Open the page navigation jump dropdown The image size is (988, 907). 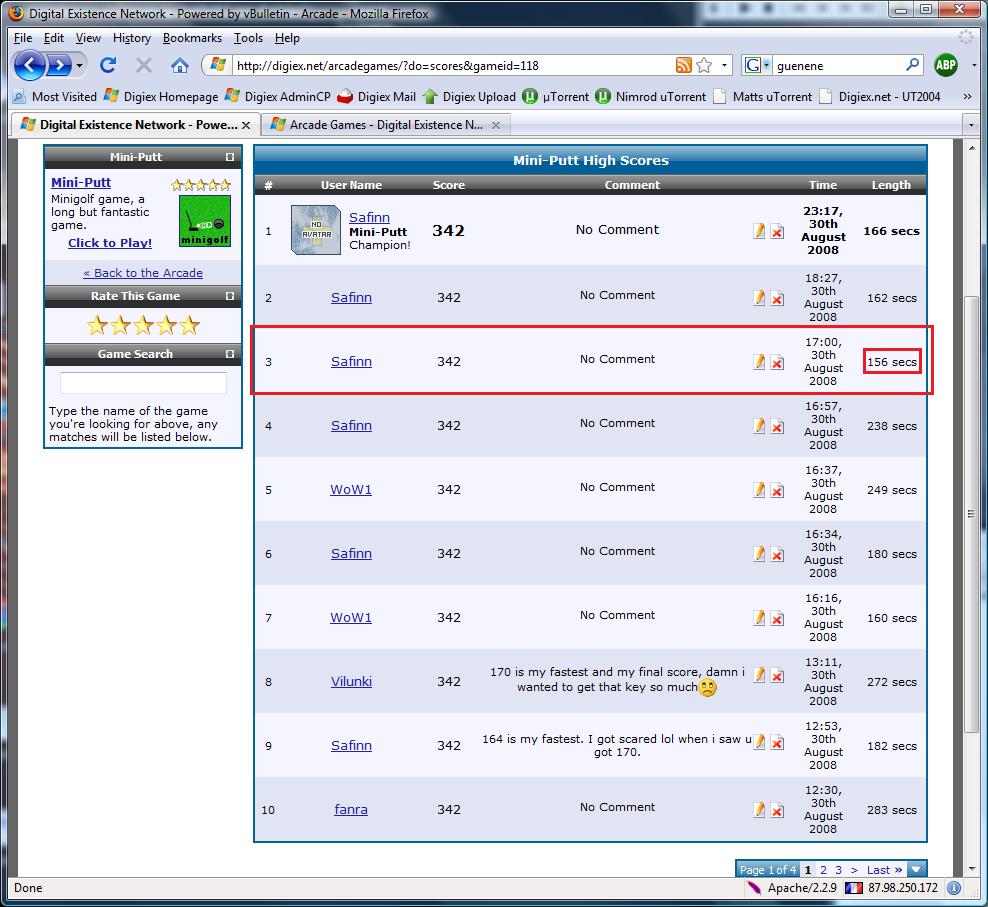click(917, 869)
